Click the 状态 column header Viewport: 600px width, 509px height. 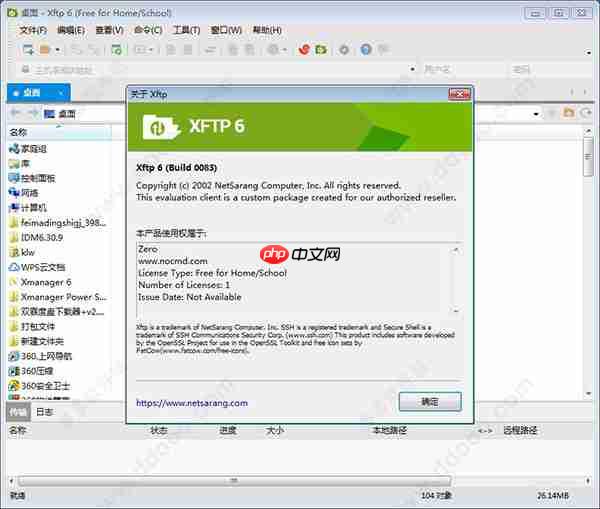click(159, 431)
